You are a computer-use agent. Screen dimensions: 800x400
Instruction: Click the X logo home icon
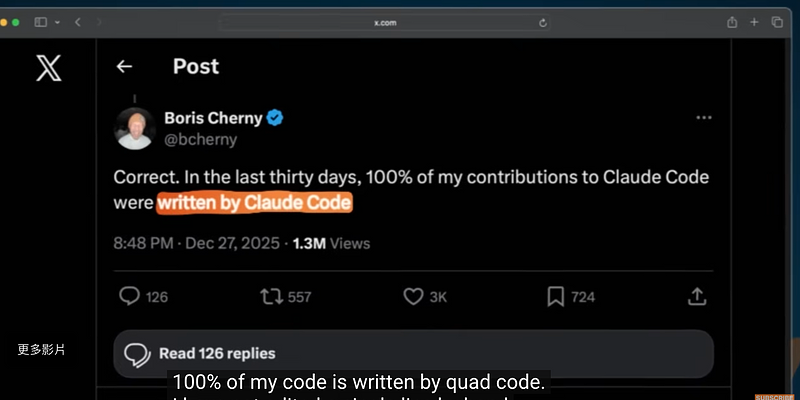tap(48, 68)
